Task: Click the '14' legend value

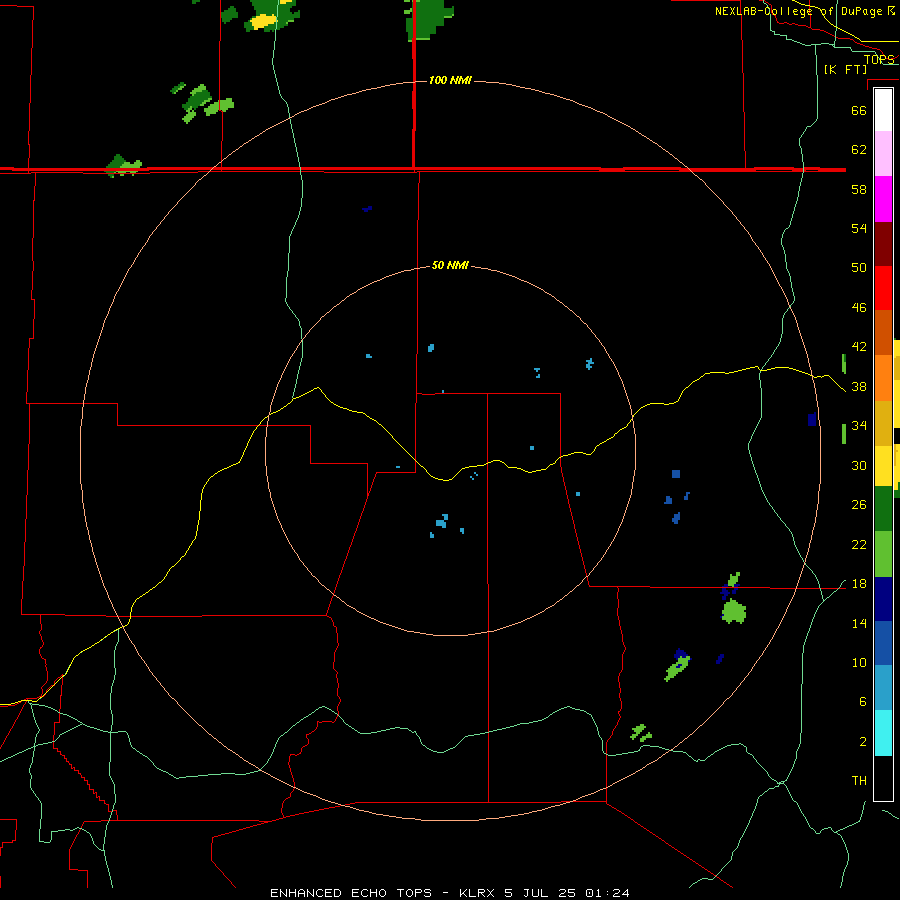Action: (x=859, y=623)
